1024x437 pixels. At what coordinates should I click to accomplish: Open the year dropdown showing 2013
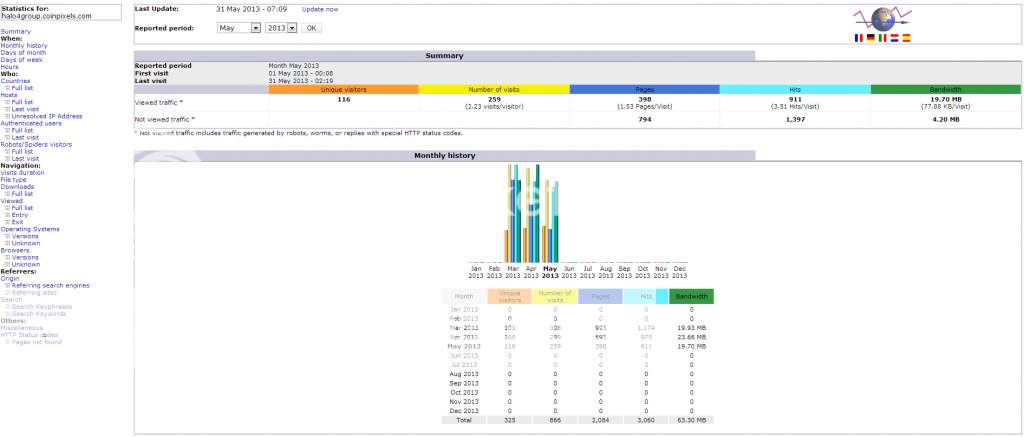[x=282, y=28]
